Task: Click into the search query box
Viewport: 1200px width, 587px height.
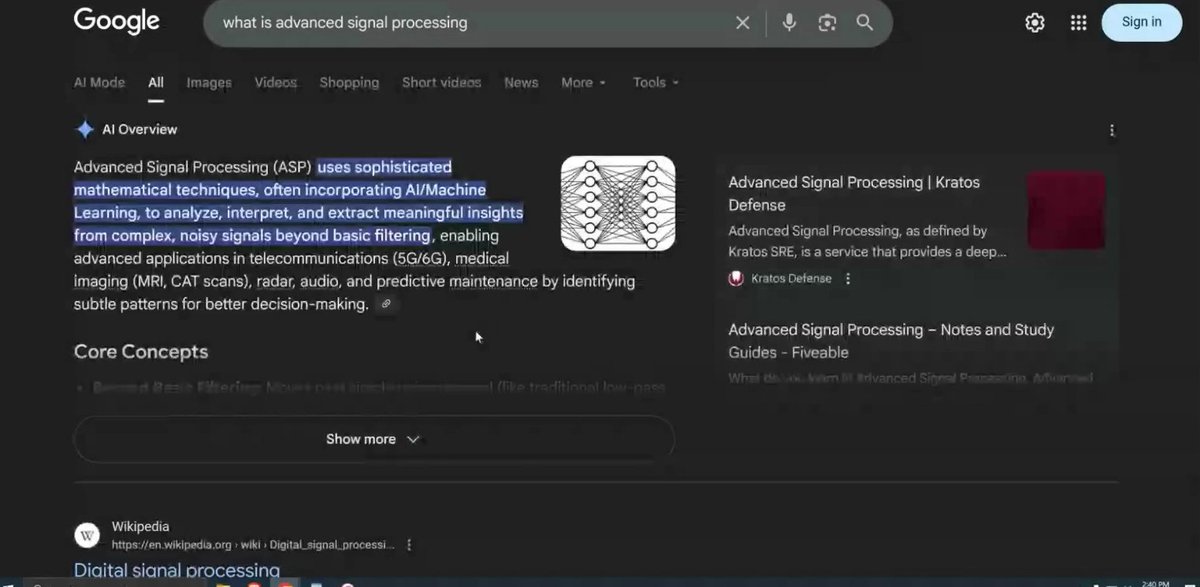Action: 470,22
